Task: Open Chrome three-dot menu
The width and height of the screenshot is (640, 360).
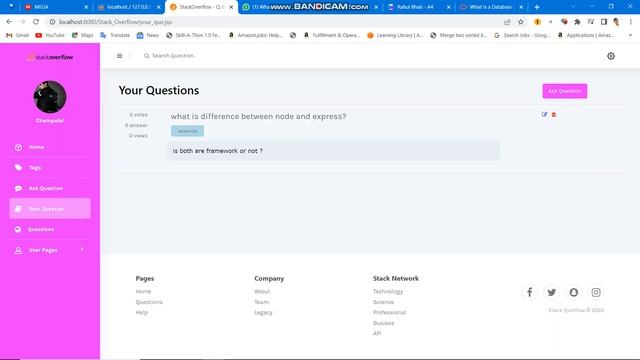Action: point(631,22)
